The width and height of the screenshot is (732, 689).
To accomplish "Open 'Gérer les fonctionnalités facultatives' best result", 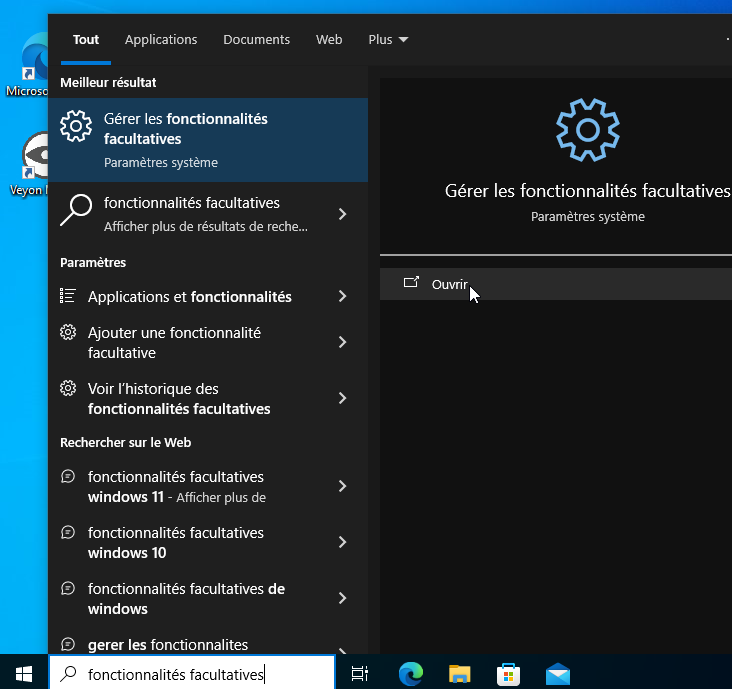I will point(208,140).
